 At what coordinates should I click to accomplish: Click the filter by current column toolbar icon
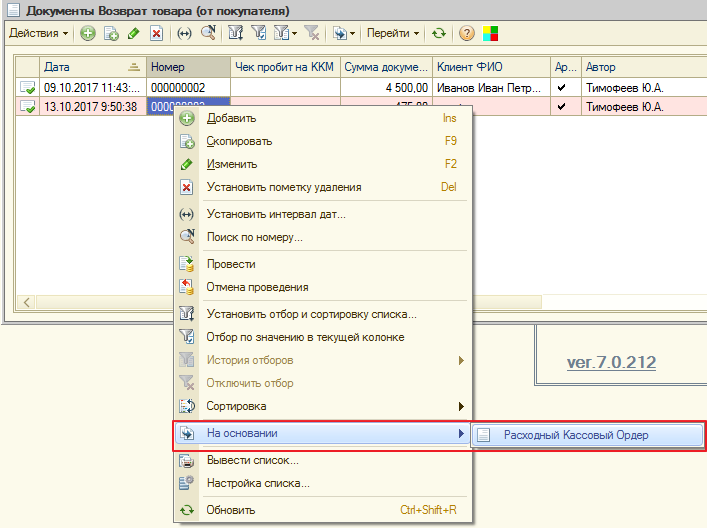pos(258,33)
